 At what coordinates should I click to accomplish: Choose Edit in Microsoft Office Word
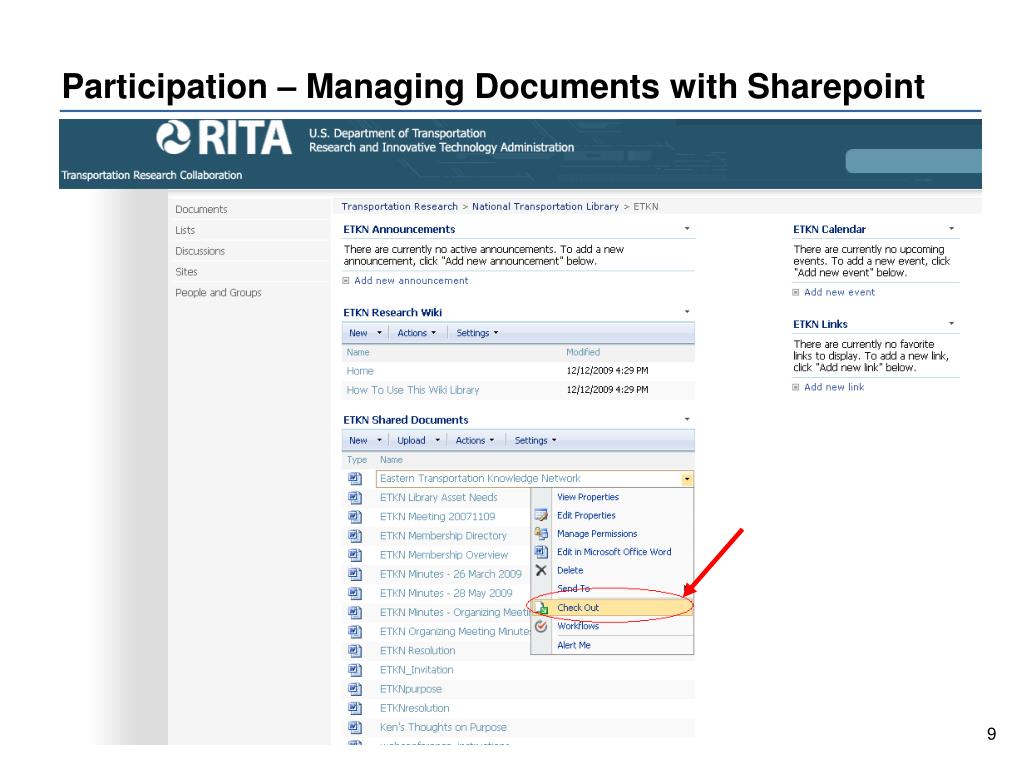(614, 552)
